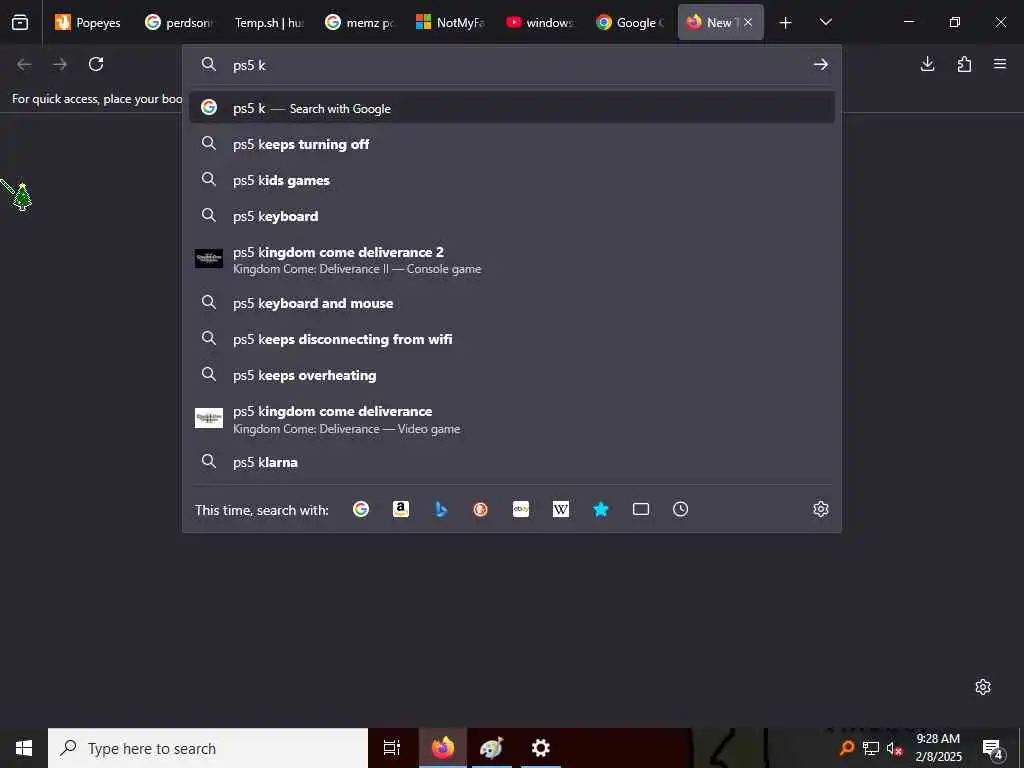Search history using the clock icon

click(x=680, y=509)
